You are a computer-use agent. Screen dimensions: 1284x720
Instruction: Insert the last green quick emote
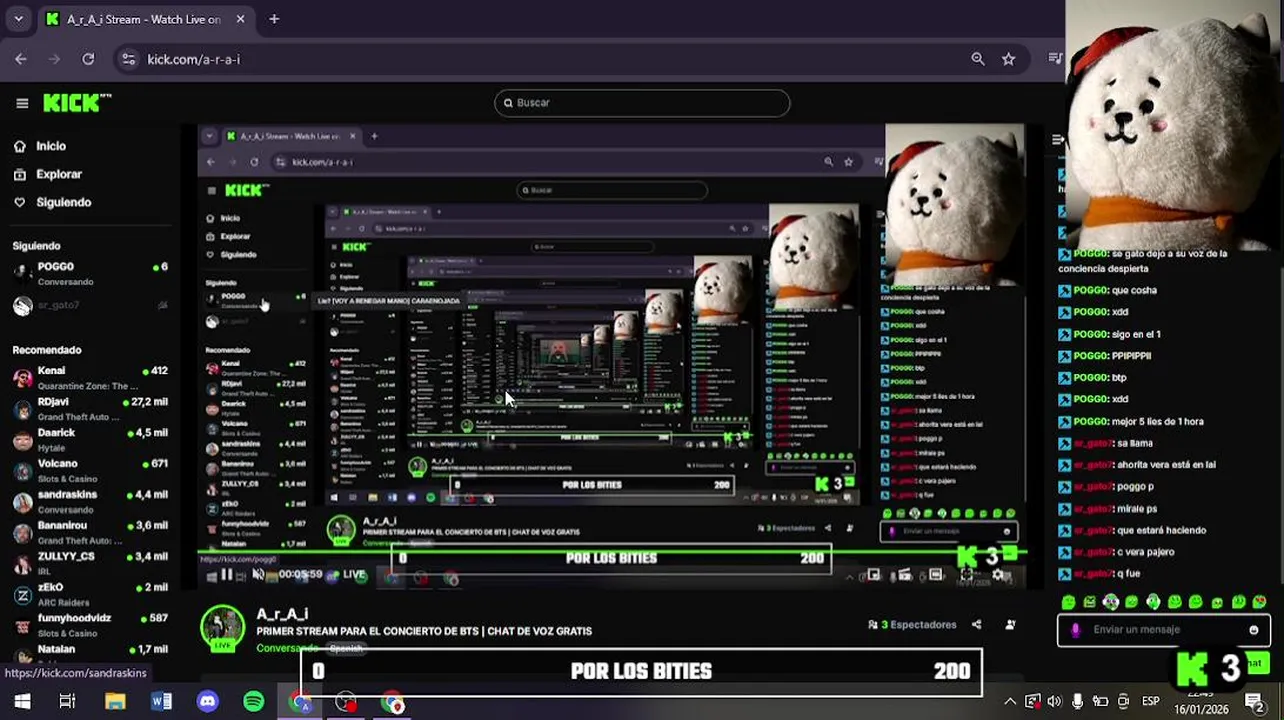coord(1260,602)
